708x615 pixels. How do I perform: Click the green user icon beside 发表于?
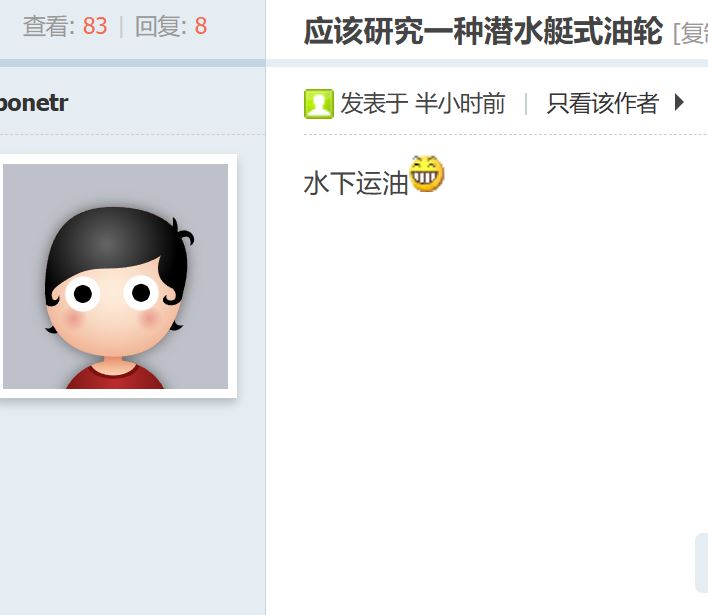(319, 104)
